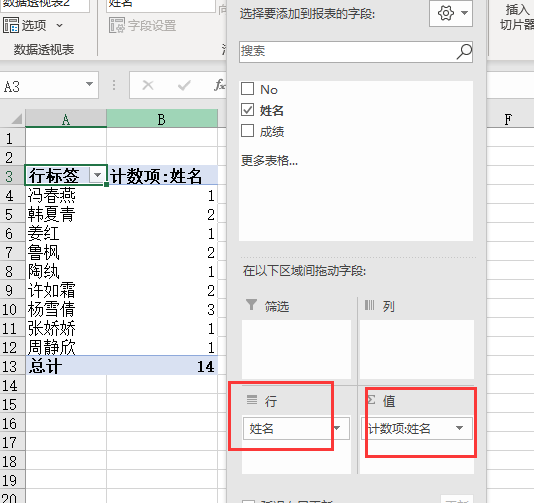Open dropdown arrow of 计数项:姓名 value field
This screenshot has height=503, width=534.
(459, 428)
